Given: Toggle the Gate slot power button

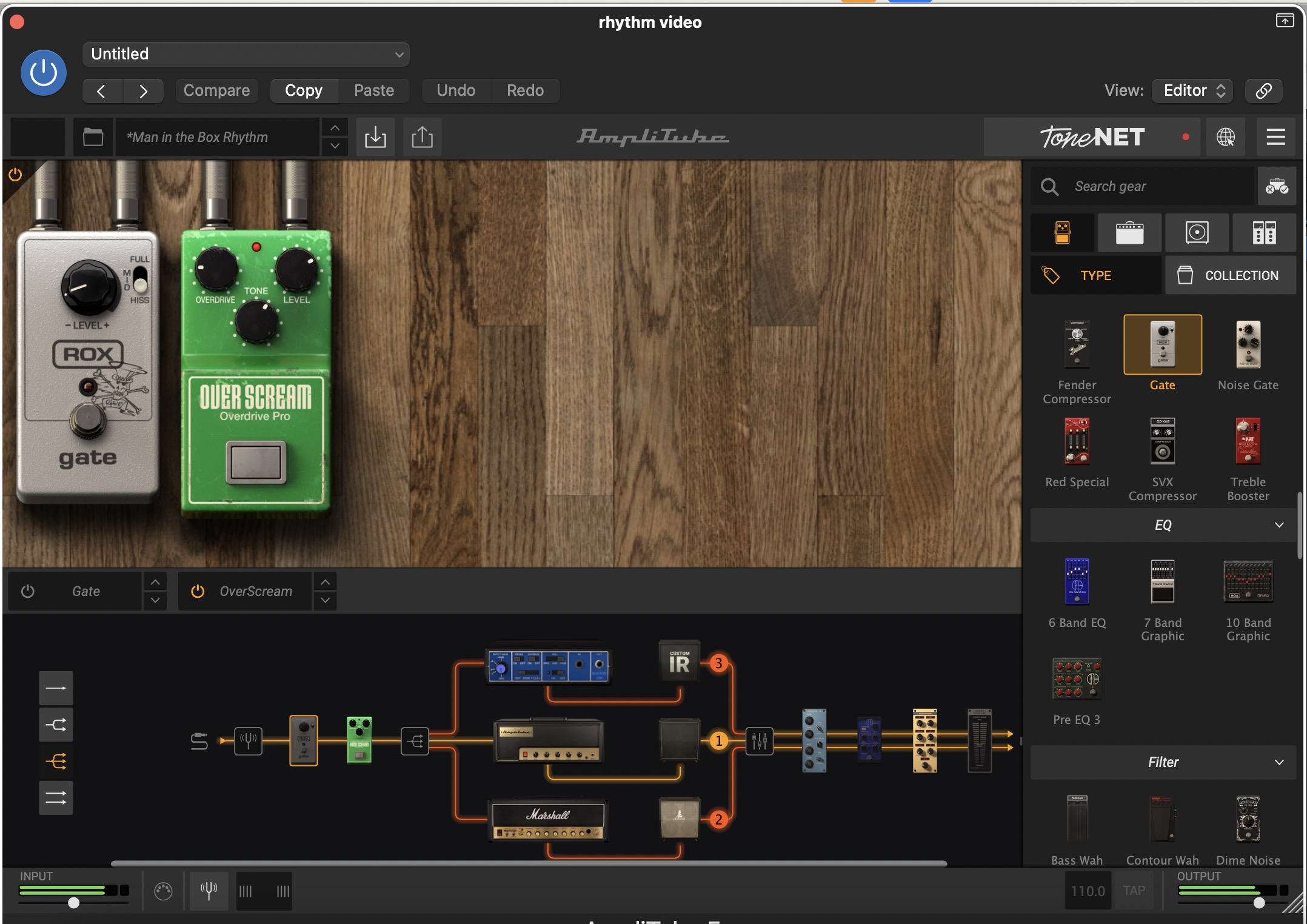Looking at the screenshot, I should coord(28,591).
